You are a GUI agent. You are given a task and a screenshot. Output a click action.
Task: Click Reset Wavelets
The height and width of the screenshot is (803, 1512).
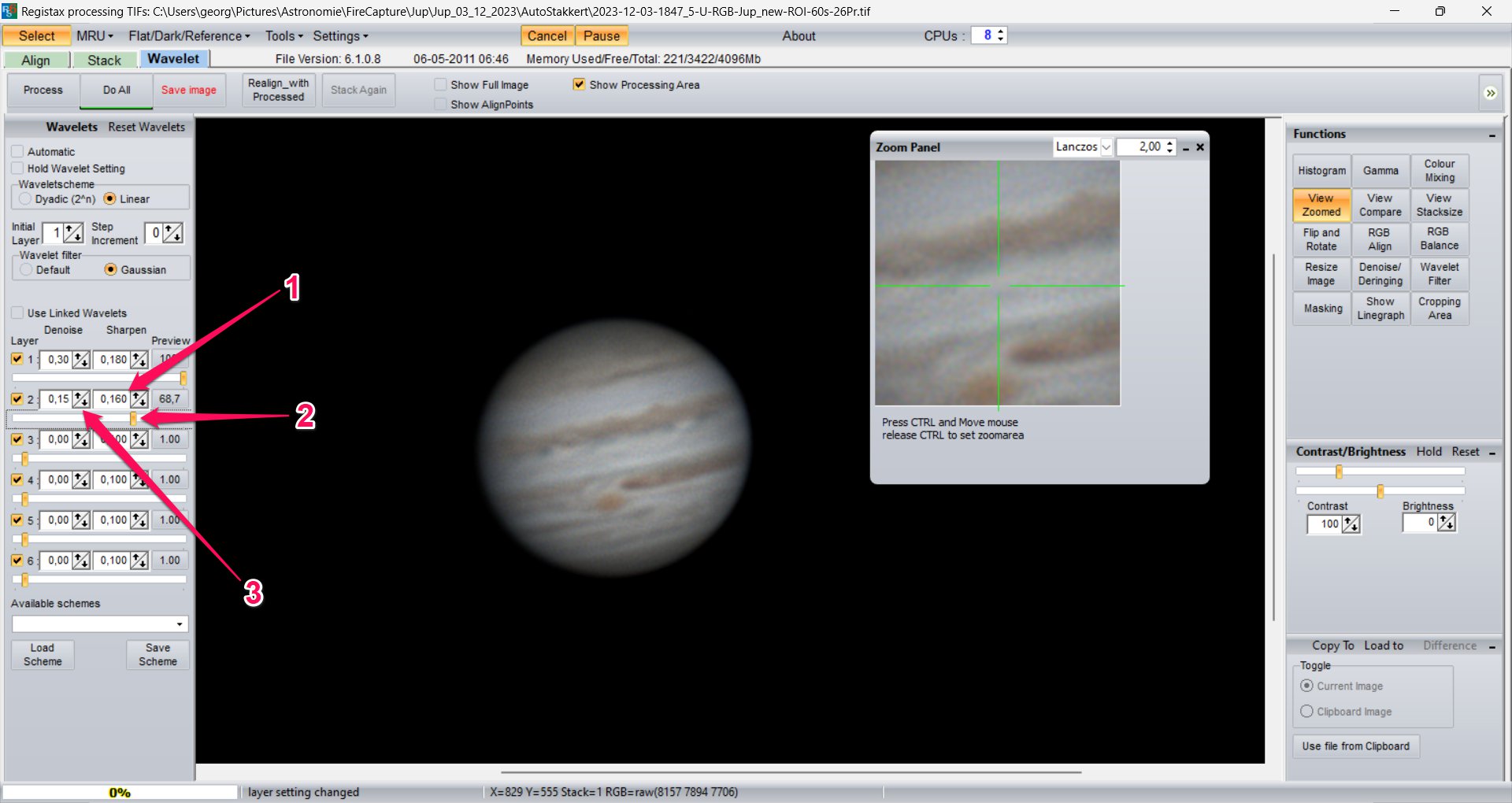pos(146,127)
